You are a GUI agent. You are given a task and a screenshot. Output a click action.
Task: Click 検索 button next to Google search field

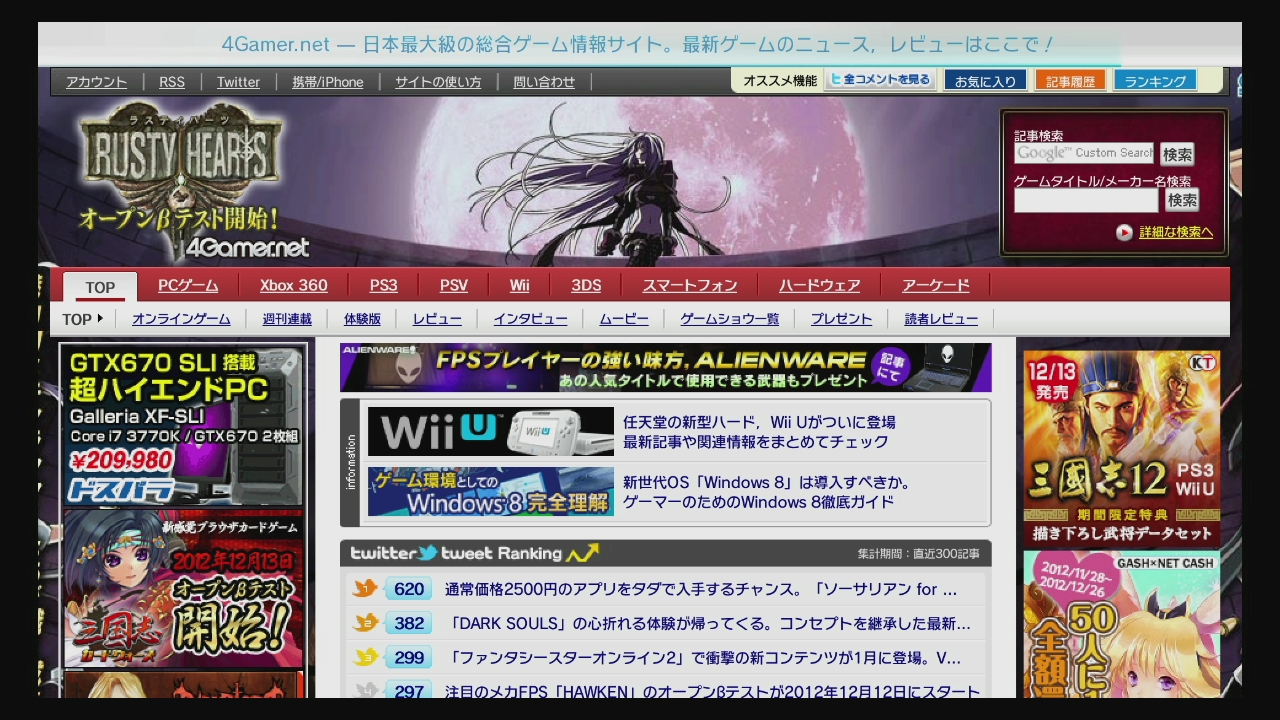tap(1177, 154)
